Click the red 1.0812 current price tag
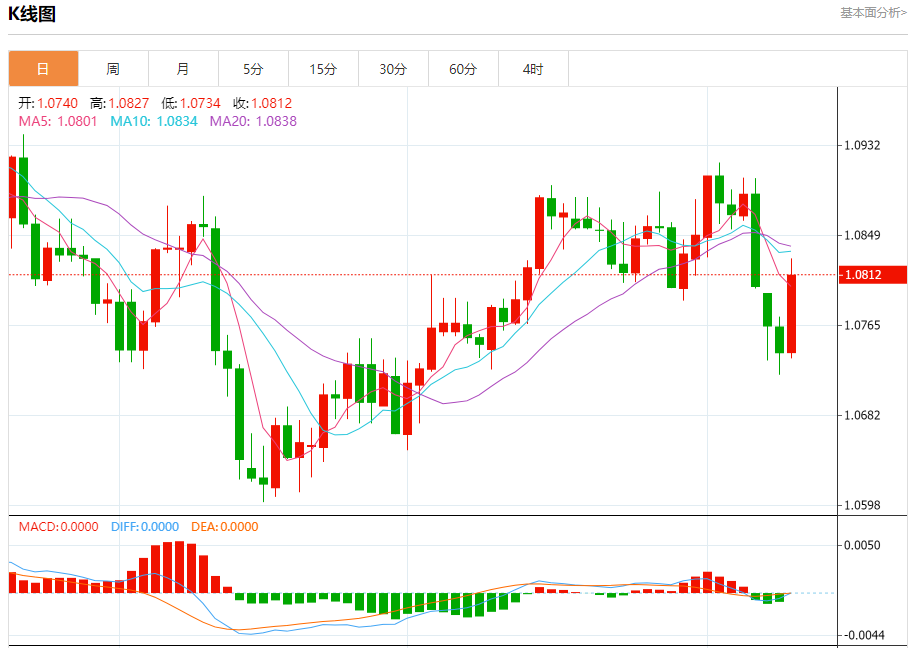The width and height of the screenshot is (914, 648). click(873, 274)
